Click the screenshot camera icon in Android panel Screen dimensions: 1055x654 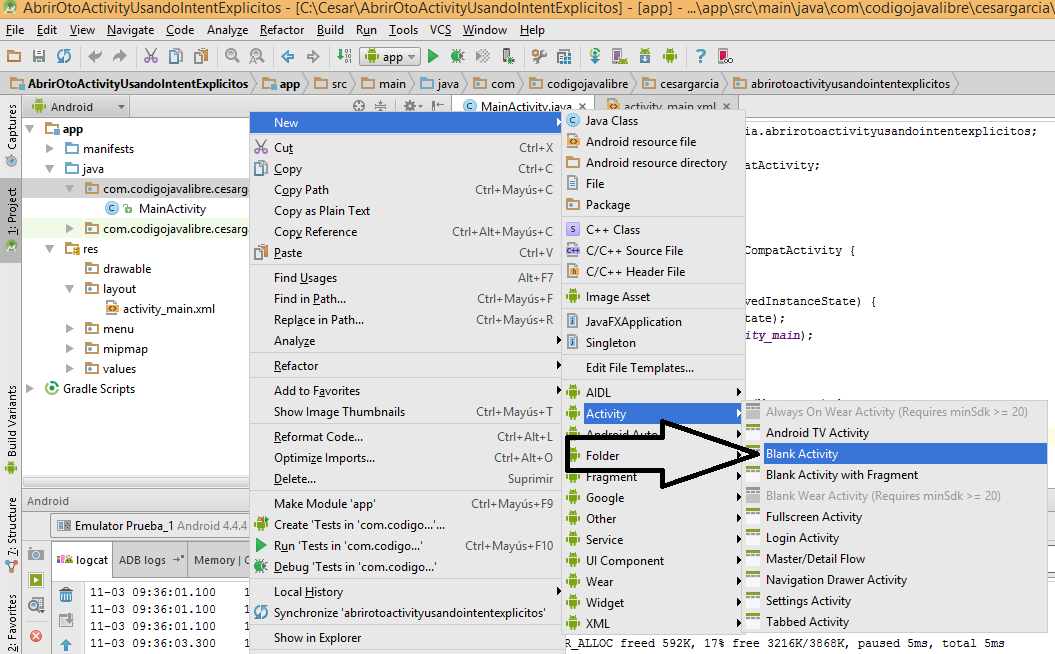pos(36,554)
